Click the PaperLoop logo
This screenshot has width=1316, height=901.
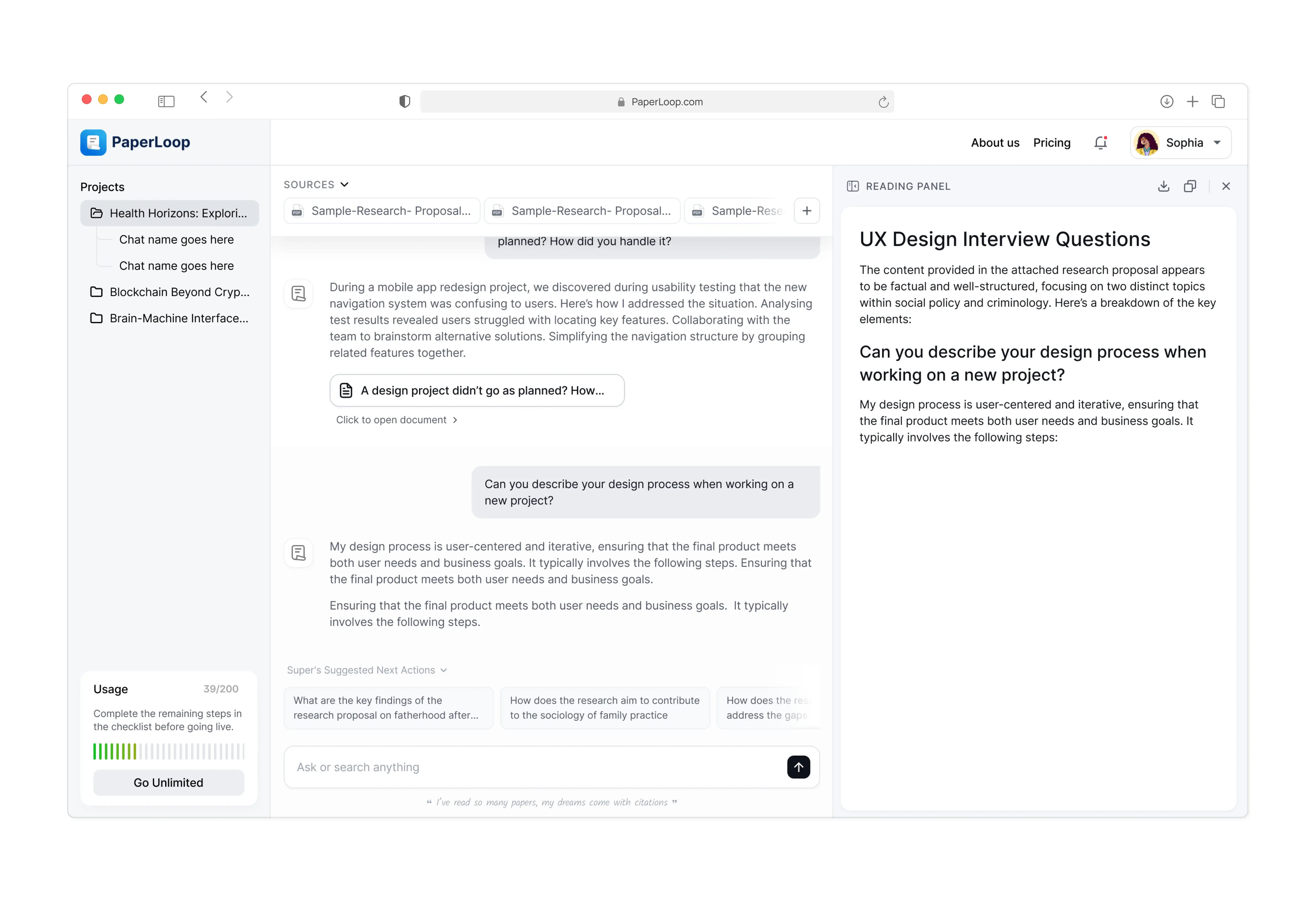click(x=135, y=142)
